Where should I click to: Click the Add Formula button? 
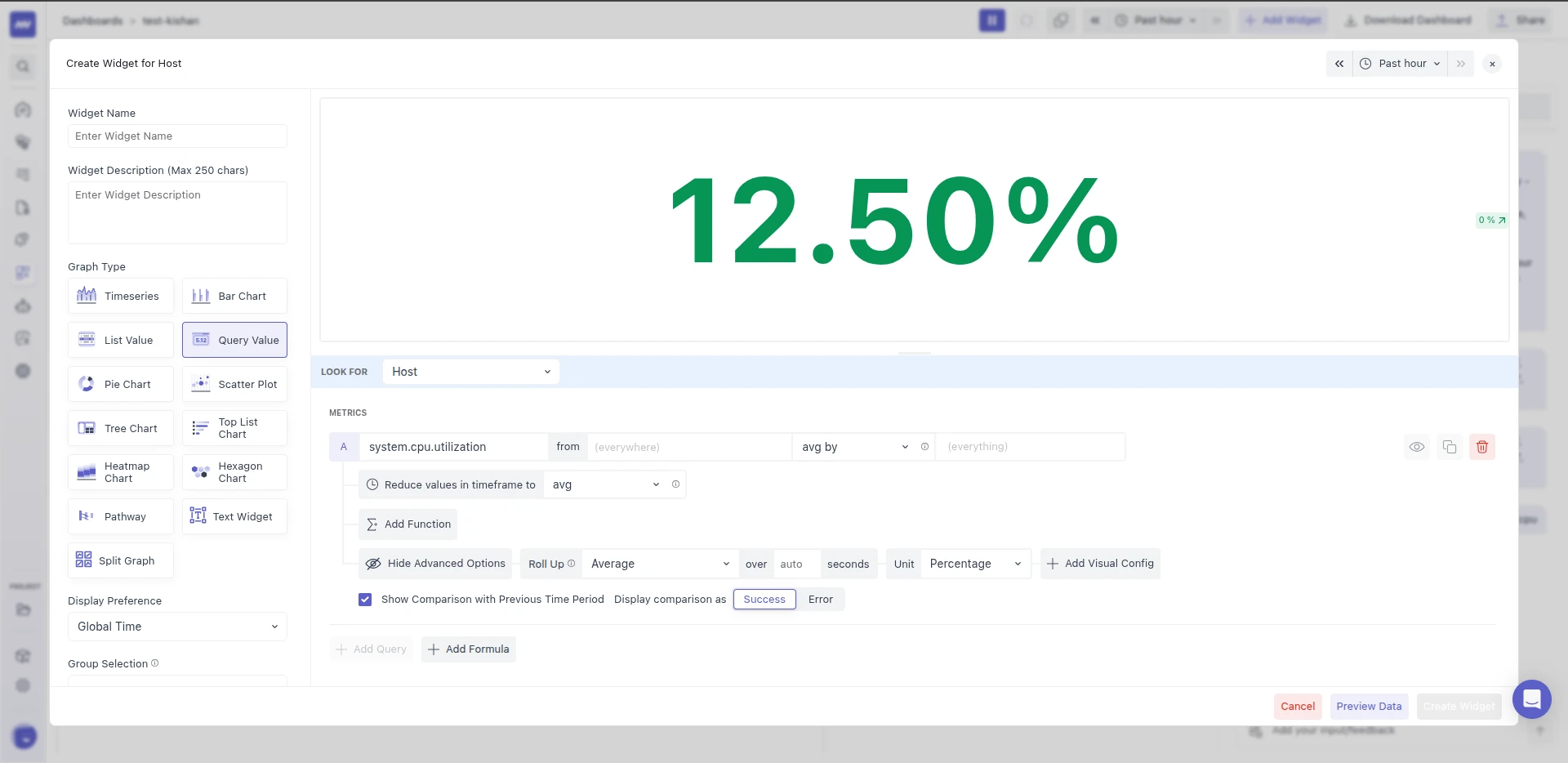[469, 649]
